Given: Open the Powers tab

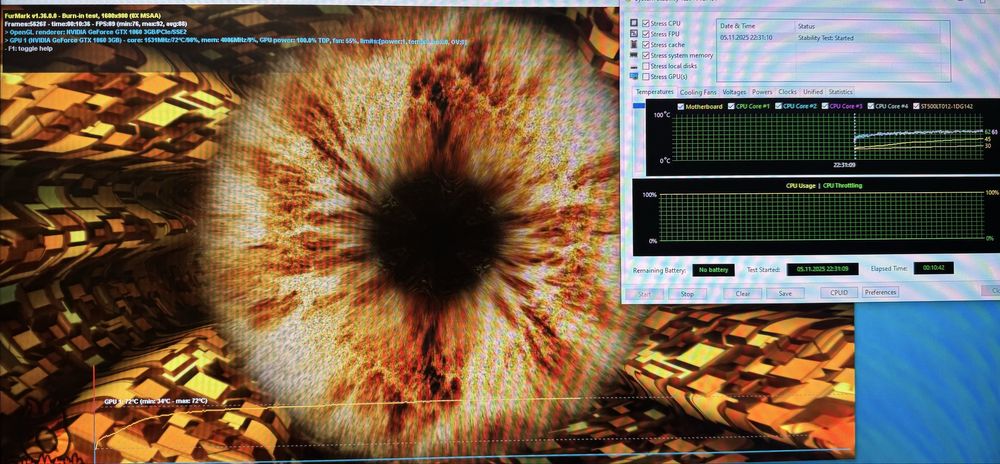Looking at the screenshot, I should point(762,92).
